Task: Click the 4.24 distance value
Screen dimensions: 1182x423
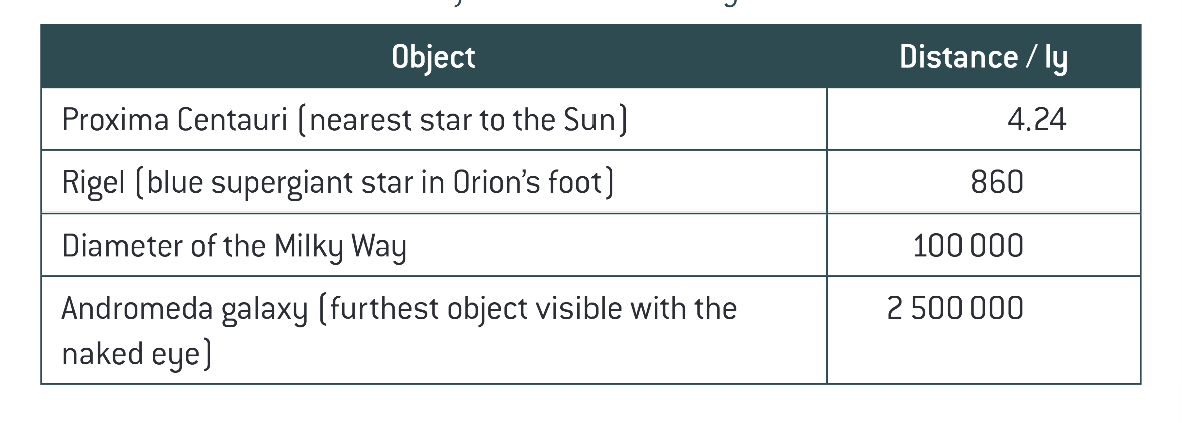Action: pyautogui.click(x=1037, y=121)
